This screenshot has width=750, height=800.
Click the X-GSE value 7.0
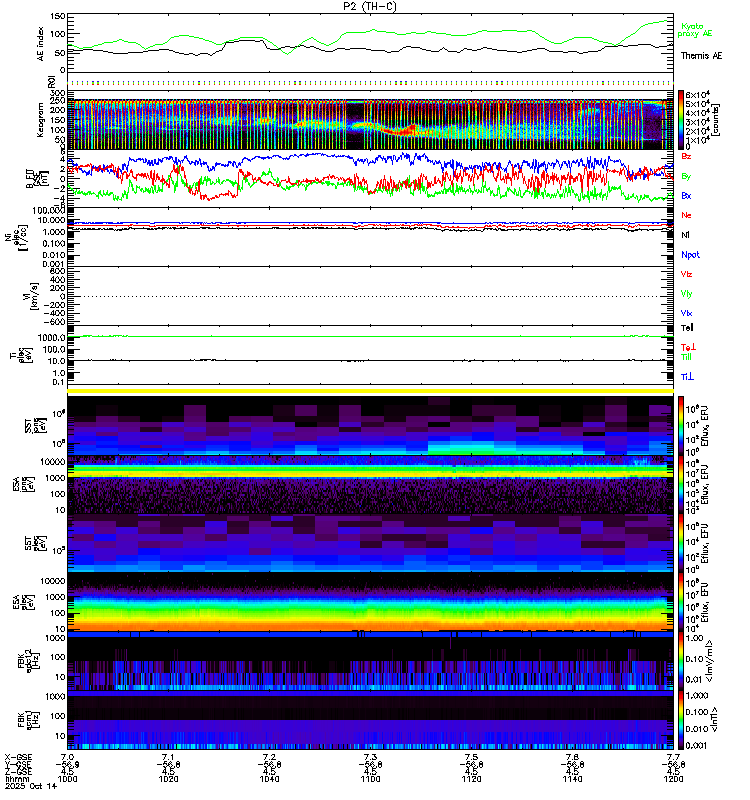point(67,757)
